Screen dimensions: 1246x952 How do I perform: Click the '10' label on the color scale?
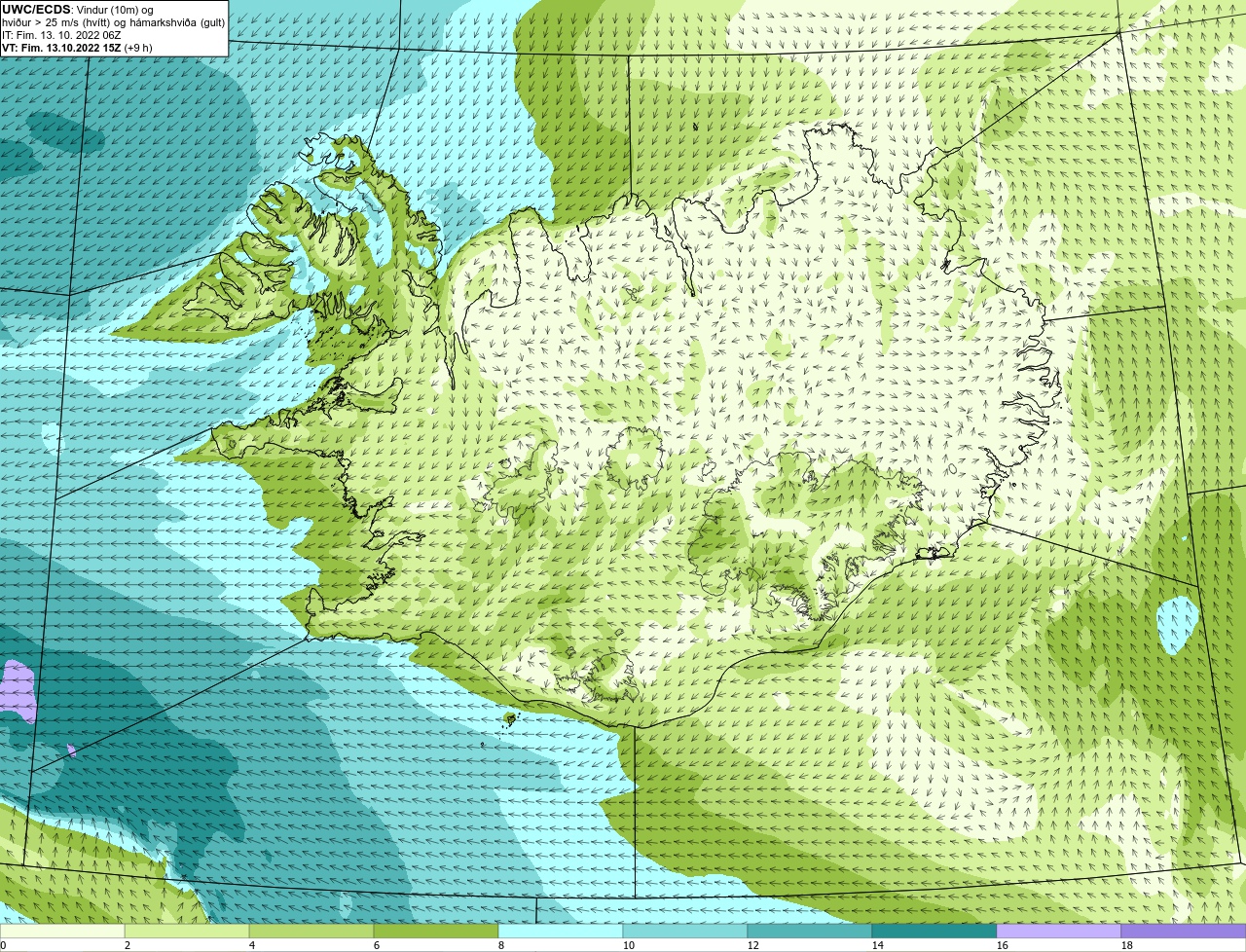pos(629,945)
